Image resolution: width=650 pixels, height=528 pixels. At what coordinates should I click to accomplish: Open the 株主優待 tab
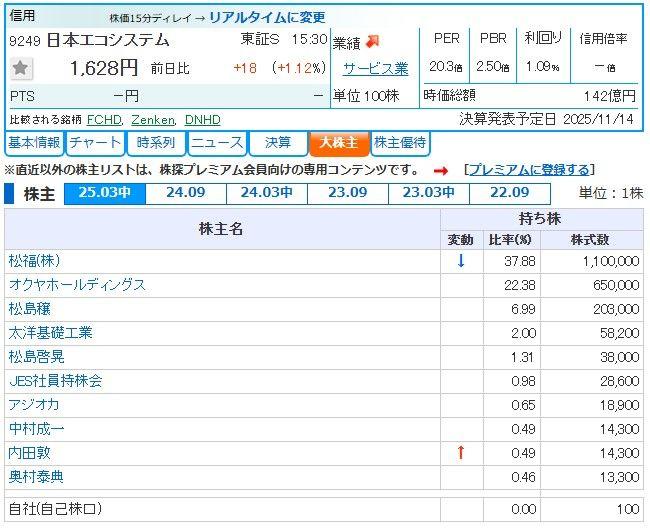[400, 143]
